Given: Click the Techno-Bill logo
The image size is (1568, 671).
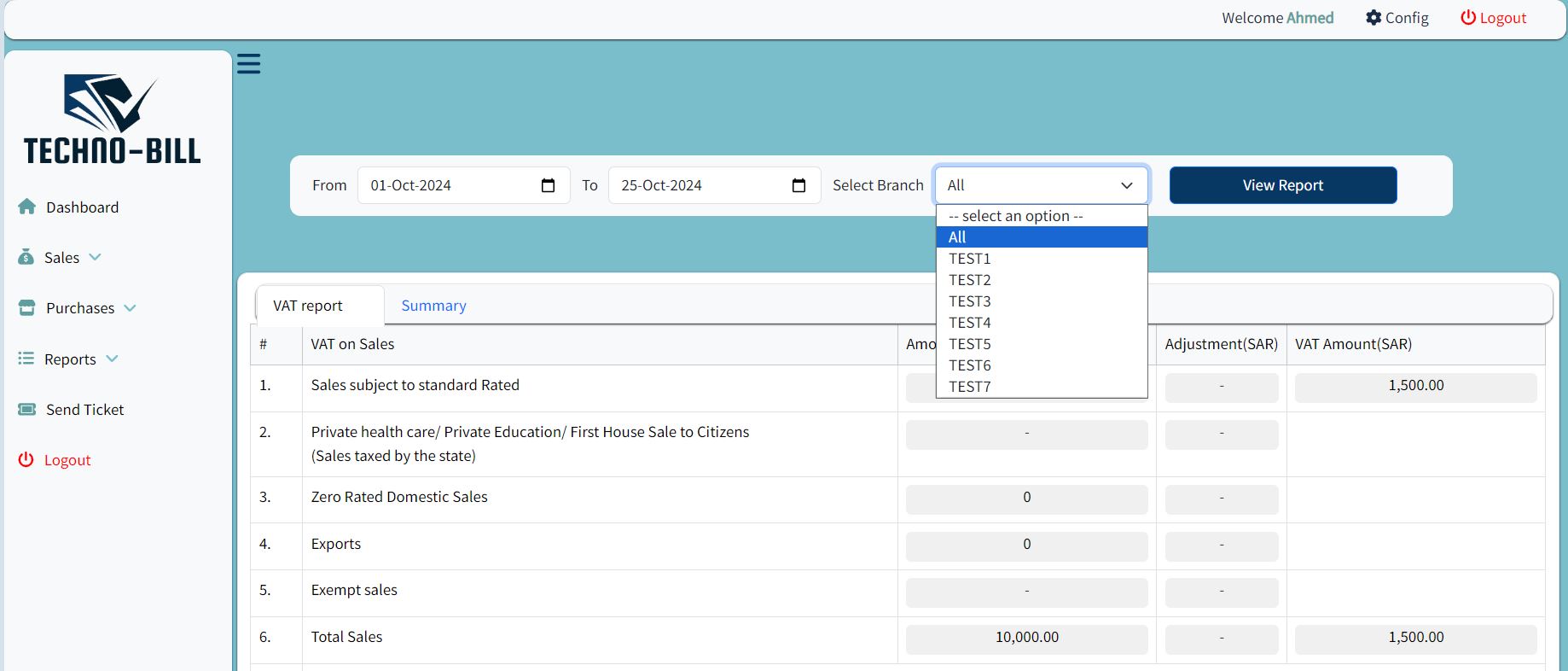Looking at the screenshot, I should pyautogui.click(x=113, y=119).
